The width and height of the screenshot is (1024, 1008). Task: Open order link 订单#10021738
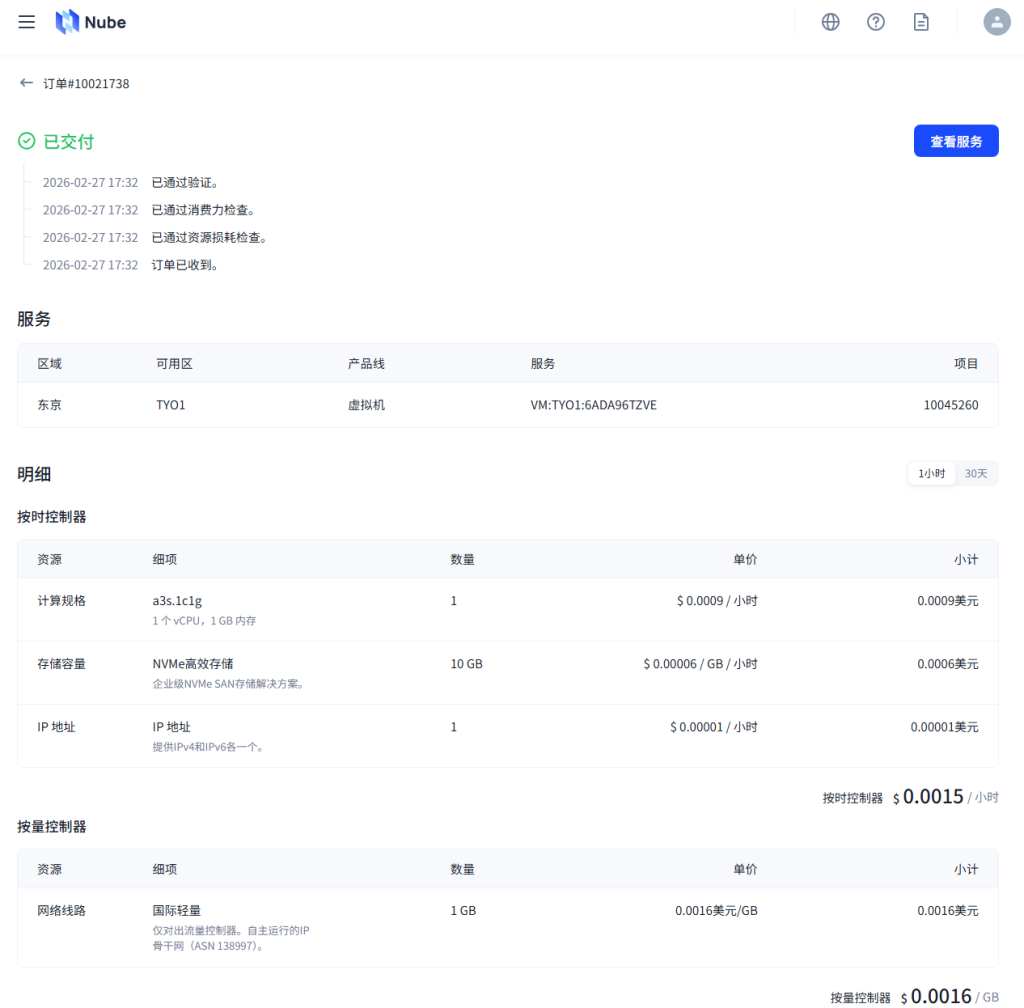point(85,83)
